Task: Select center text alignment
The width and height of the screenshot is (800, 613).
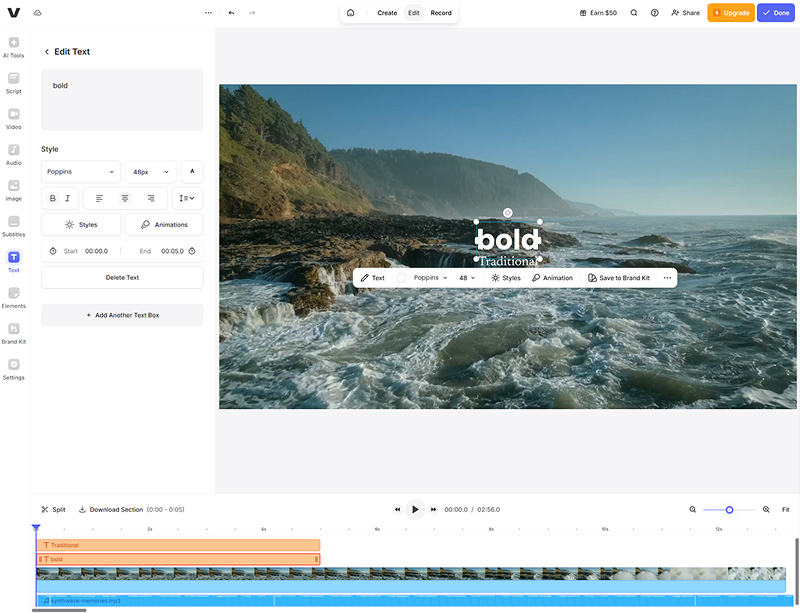Action: (x=125, y=198)
